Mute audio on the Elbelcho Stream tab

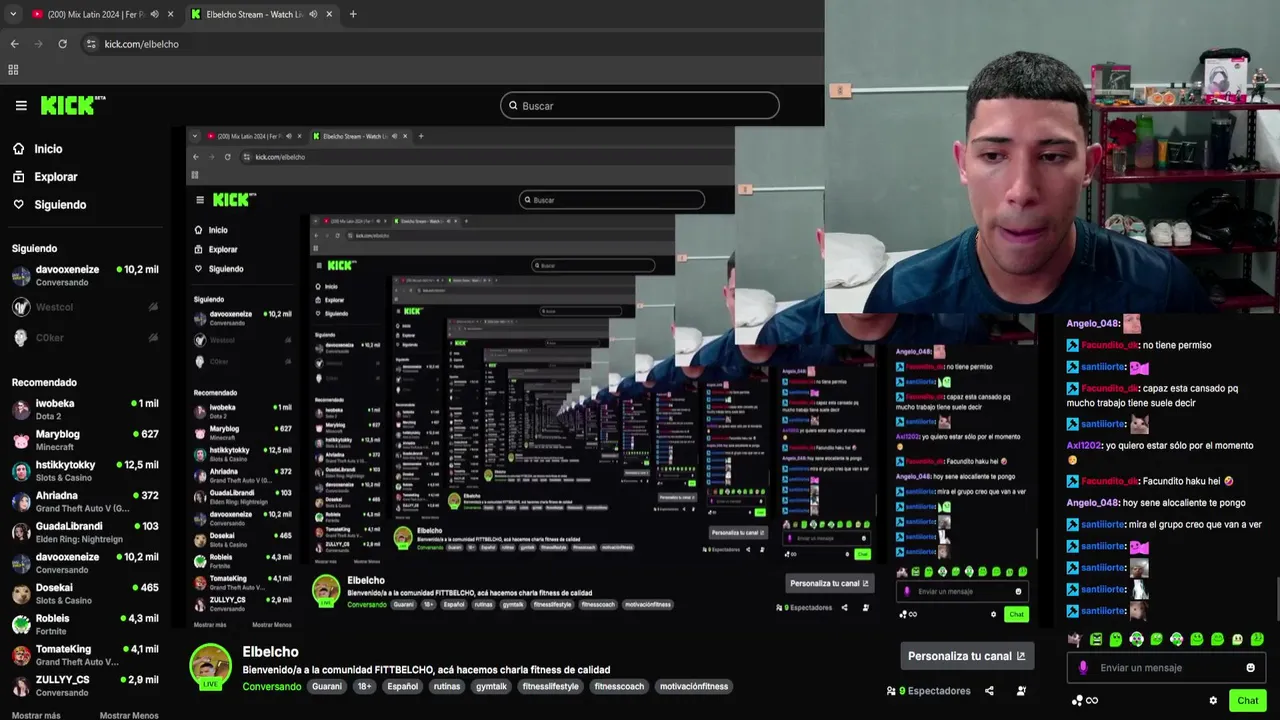pos(313,14)
